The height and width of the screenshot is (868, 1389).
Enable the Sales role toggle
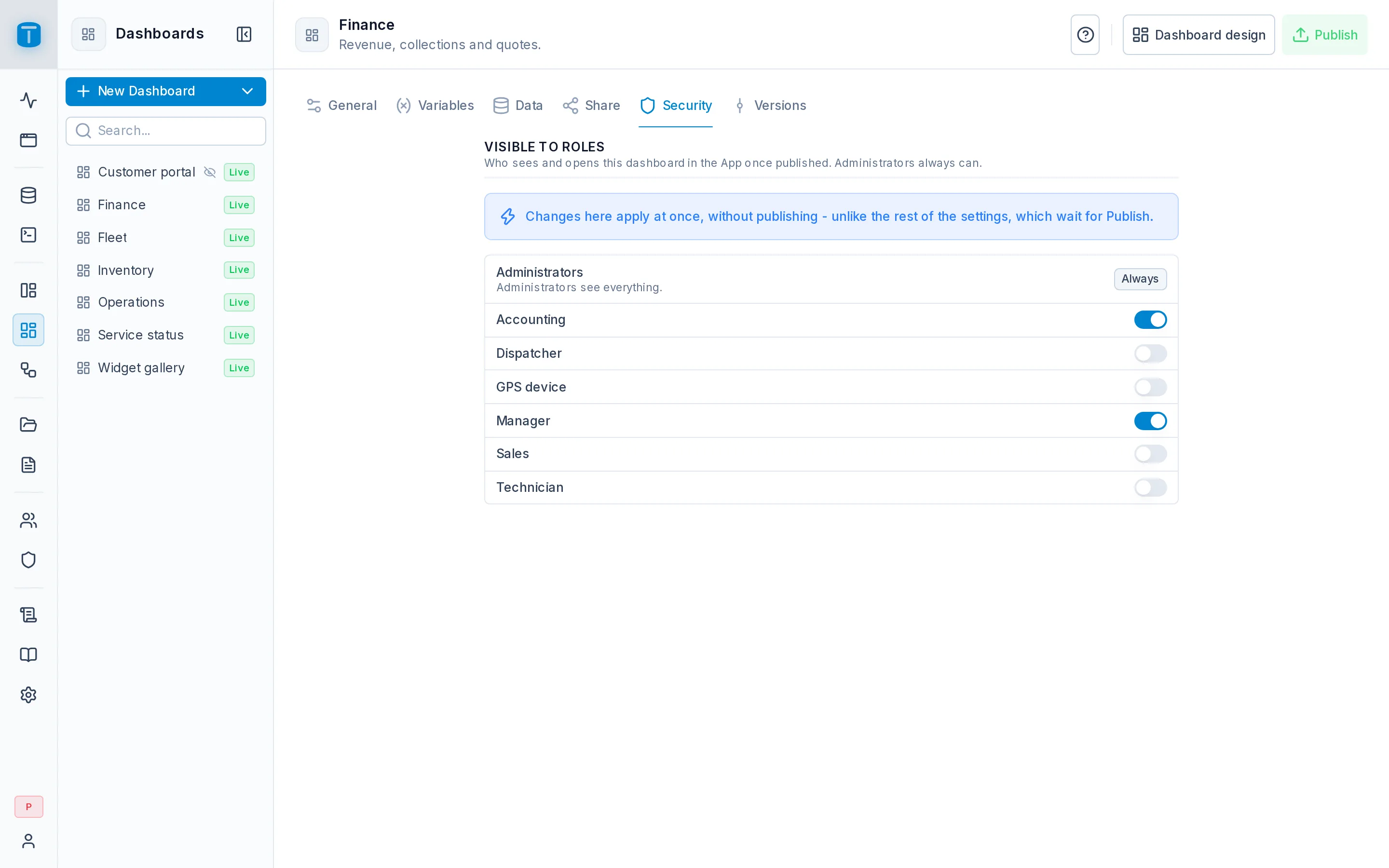point(1150,454)
